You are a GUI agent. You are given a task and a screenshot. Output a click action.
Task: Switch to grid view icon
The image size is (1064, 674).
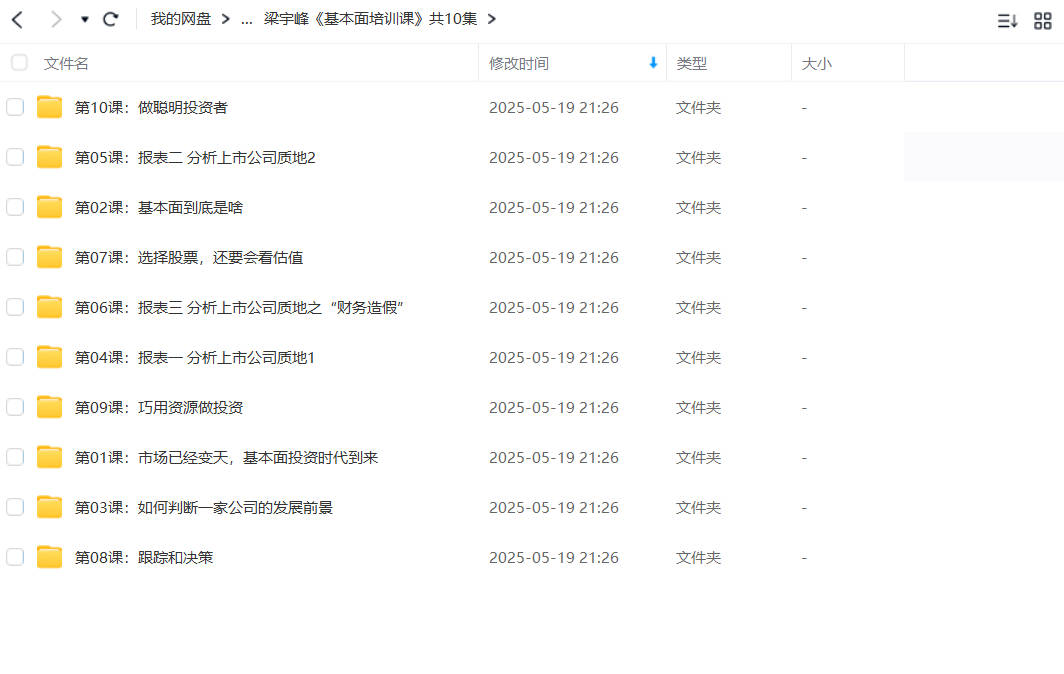click(1042, 21)
